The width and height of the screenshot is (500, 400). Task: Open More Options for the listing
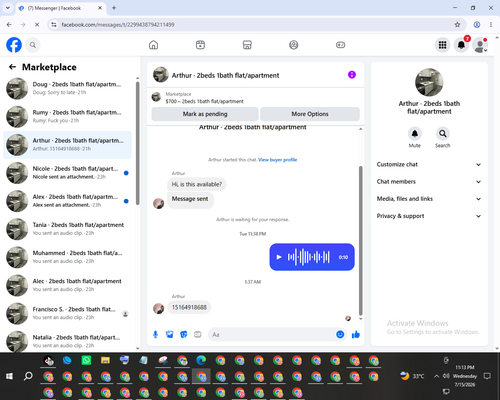pos(310,114)
